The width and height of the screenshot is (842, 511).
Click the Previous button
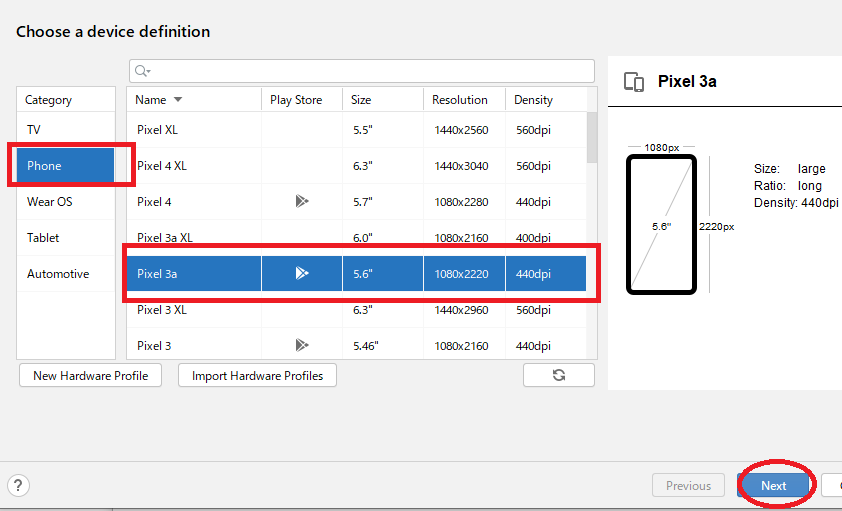tap(688, 485)
